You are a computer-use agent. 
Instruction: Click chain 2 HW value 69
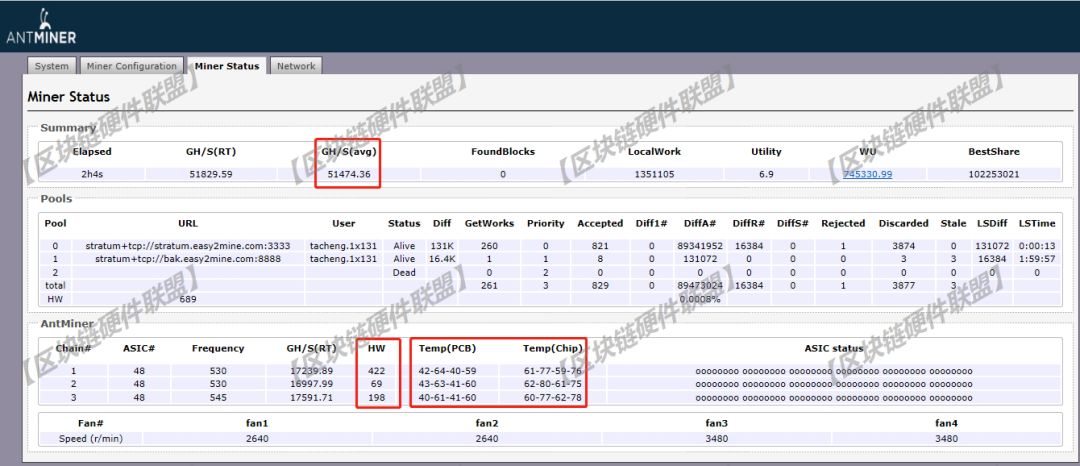pos(377,384)
